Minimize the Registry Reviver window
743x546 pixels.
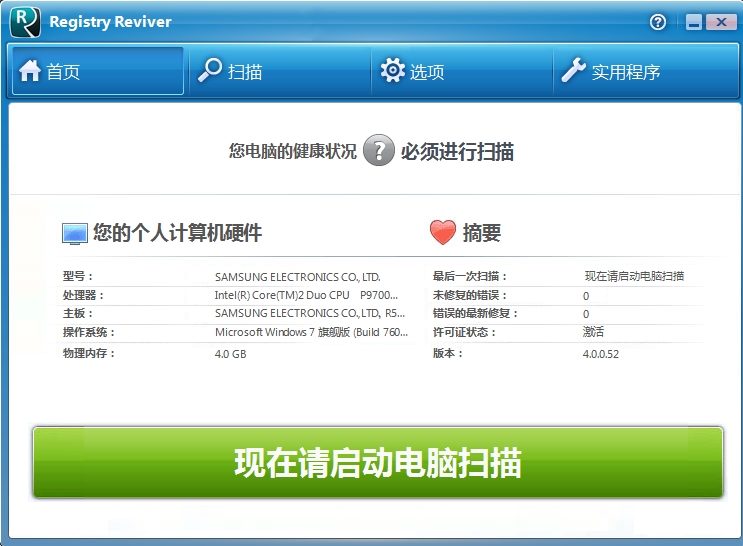coord(694,22)
